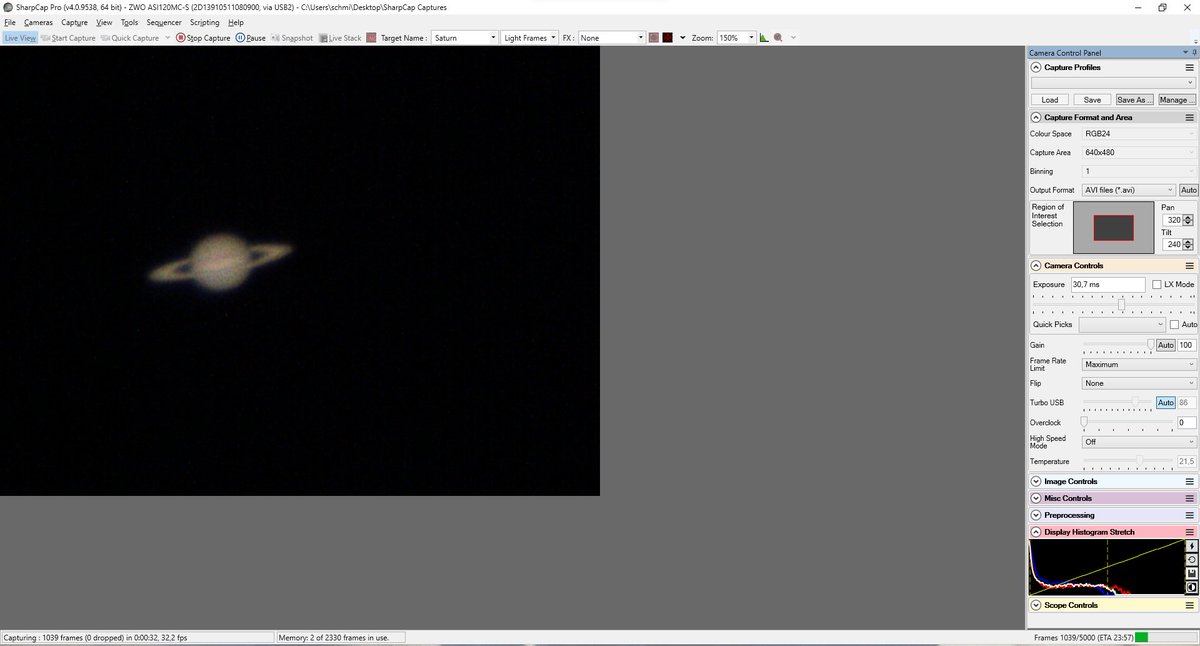Screen dimensions: 1200x646
Task: Click the reset histogram stretch icon
Action: point(1191,560)
